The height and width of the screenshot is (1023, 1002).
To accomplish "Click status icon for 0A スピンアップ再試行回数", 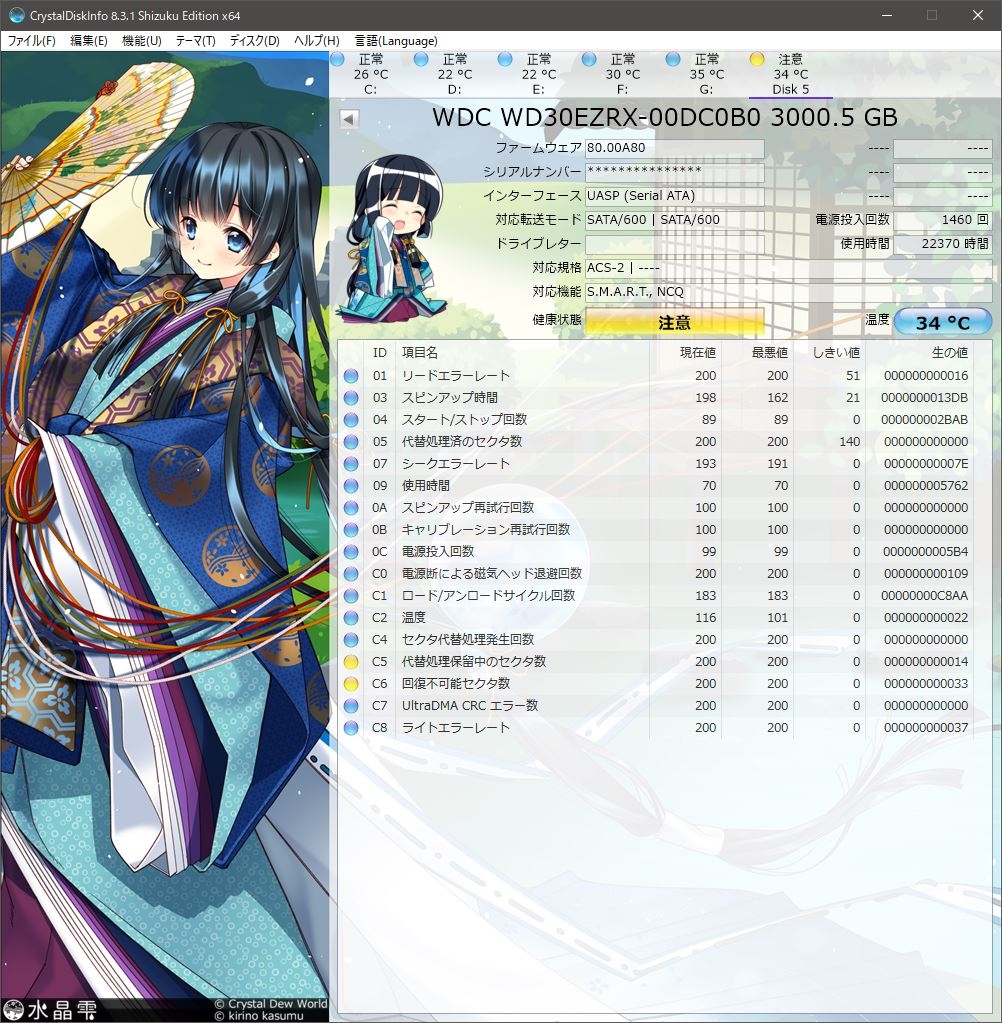I will pyautogui.click(x=351, y=508).
